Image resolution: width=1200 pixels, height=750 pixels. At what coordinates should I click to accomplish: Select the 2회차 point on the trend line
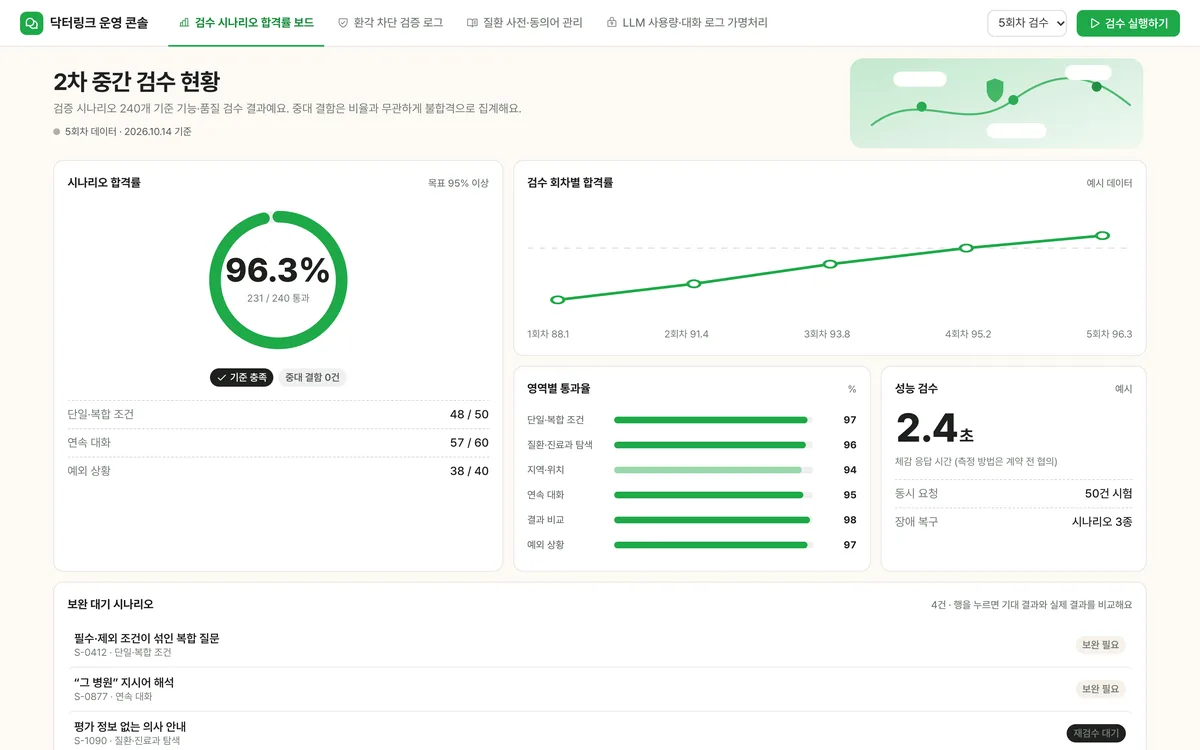(x=694, y=284)
